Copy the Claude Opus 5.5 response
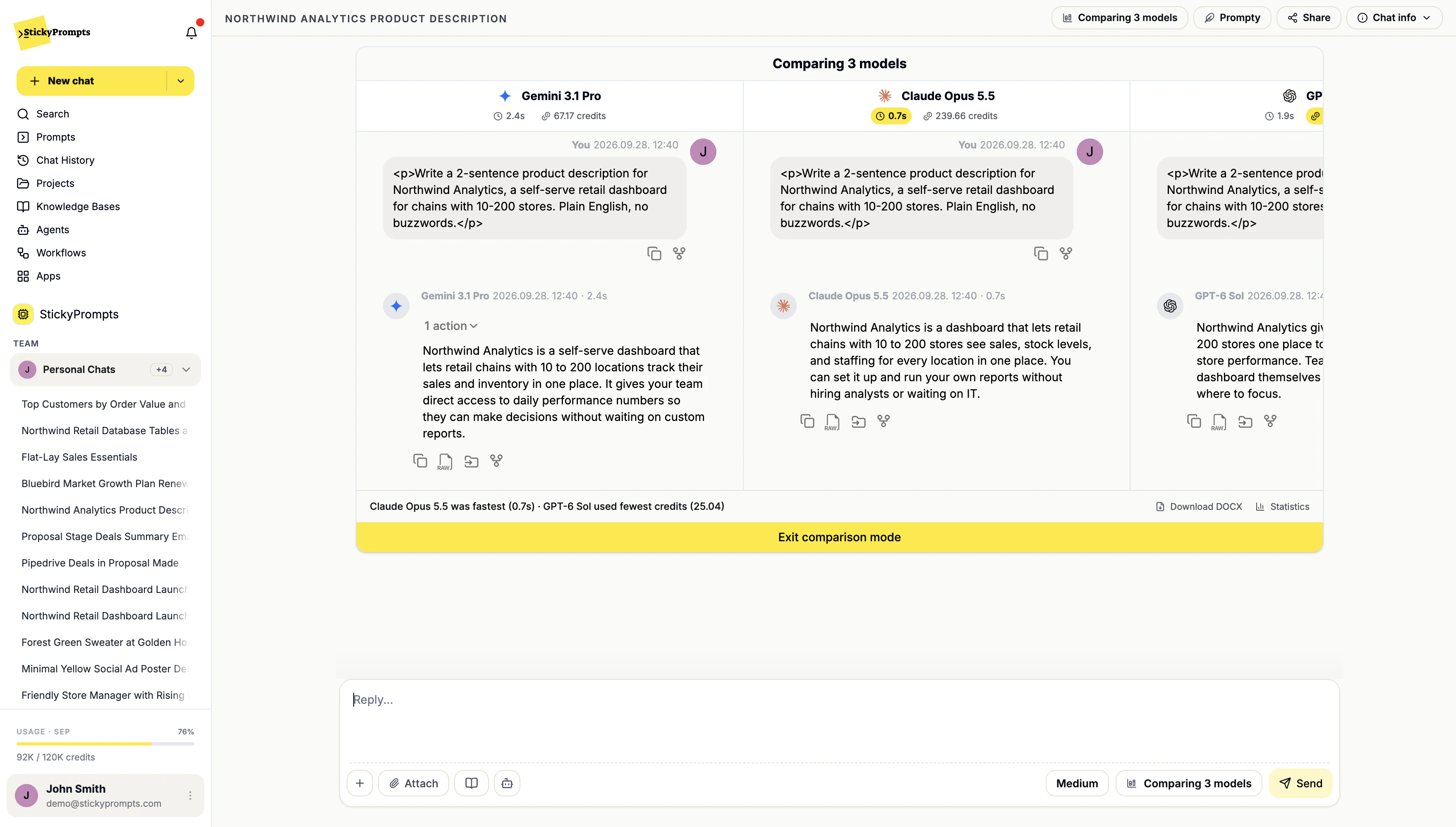 (807, 421)
